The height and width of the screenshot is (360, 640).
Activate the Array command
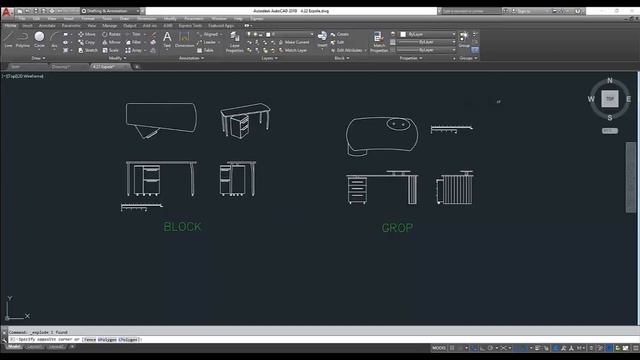133,50
